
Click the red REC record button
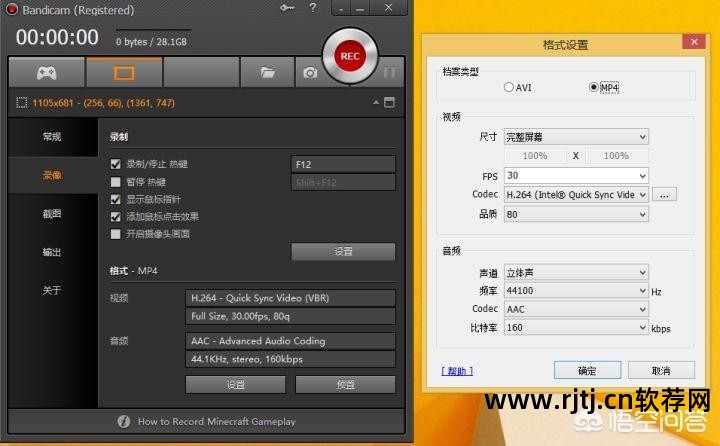pos(350,56)
